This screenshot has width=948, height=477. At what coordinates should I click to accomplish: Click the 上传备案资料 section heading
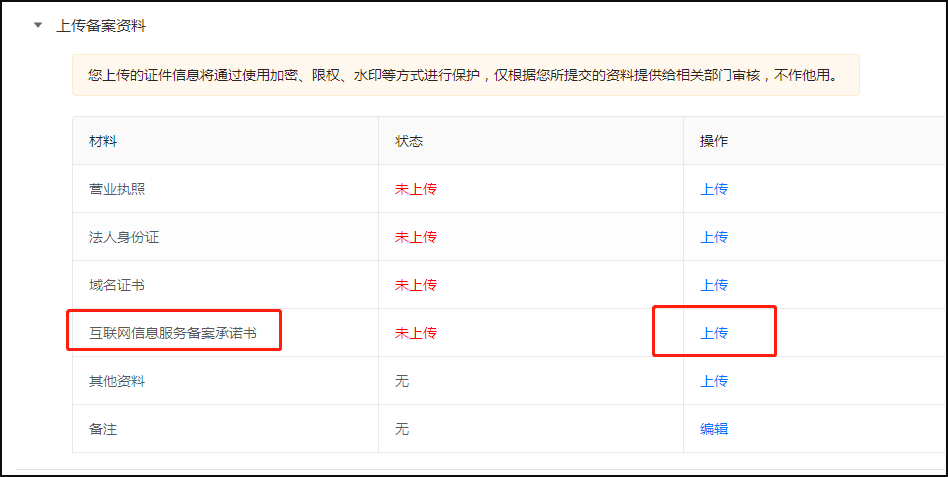point(101,26)
